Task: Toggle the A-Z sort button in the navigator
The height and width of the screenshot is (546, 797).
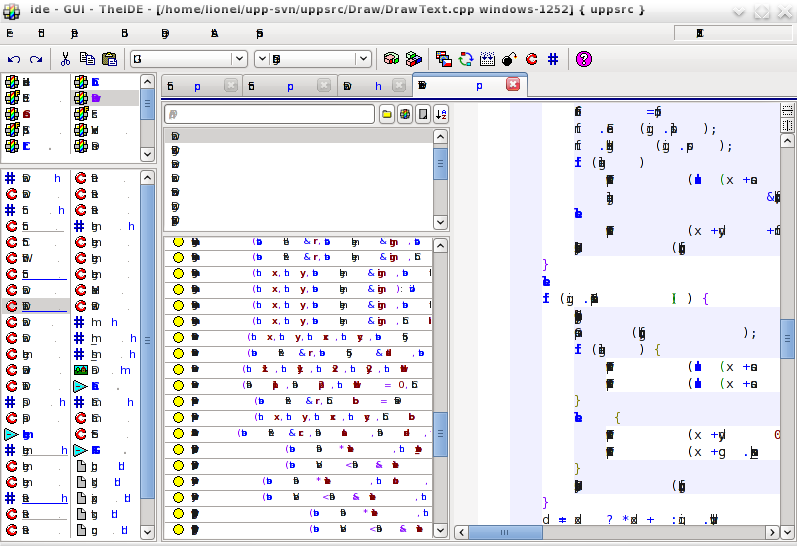Action: [x=440, y=114]
